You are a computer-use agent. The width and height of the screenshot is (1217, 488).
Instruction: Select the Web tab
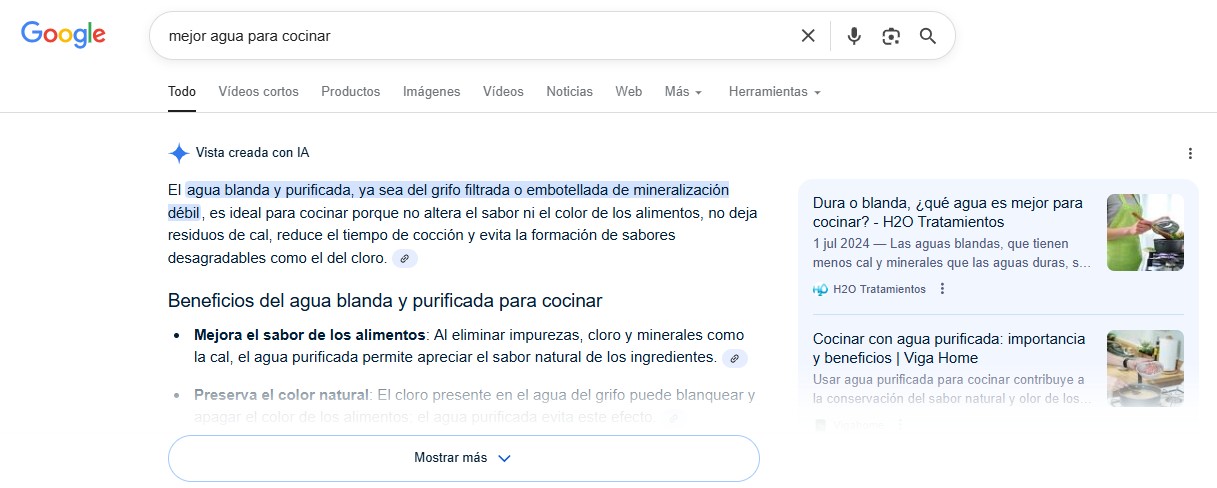coord(629,91)
